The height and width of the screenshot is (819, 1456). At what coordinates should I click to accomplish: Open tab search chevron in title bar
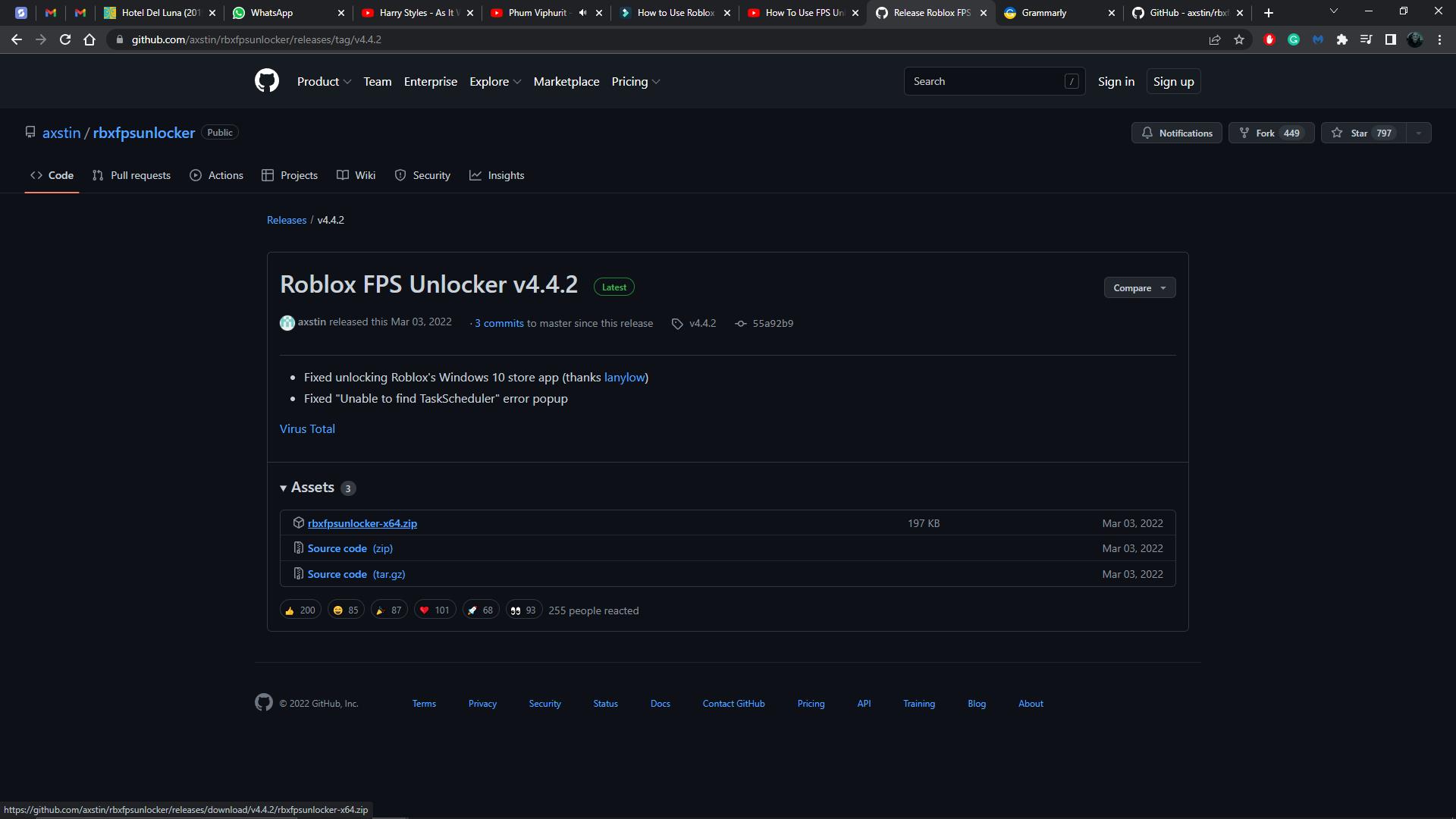pos(1334,11)
